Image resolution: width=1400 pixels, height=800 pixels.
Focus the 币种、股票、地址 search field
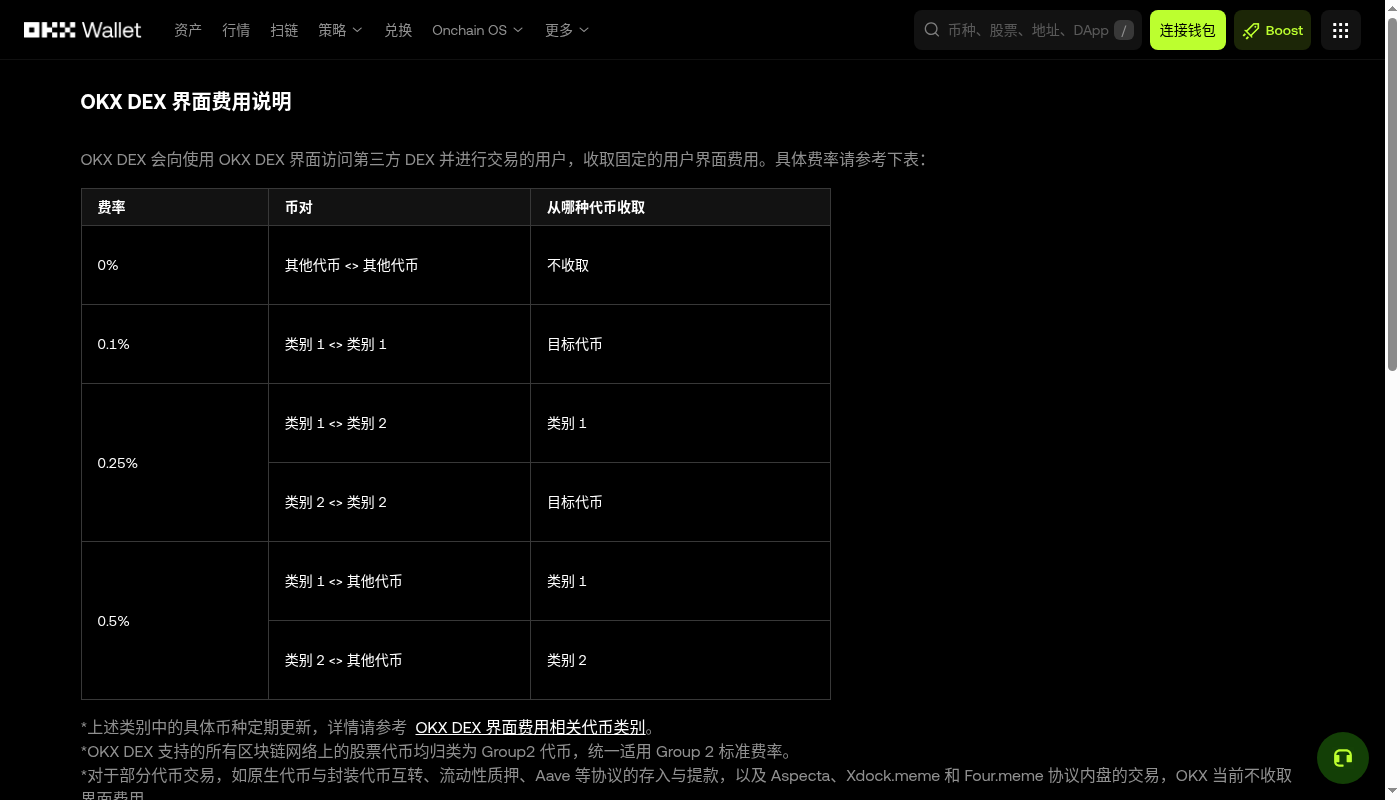1027,30
